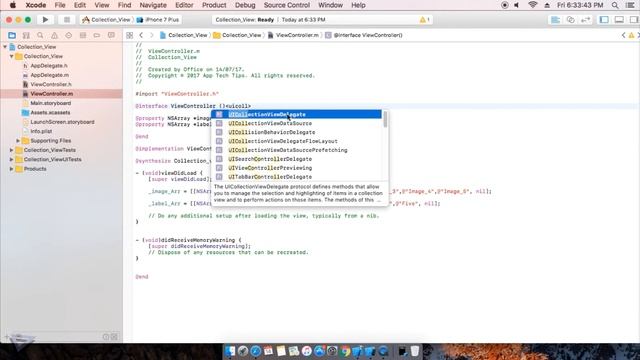
Task: Open @interface ViewController() jump bar segment
Action: [364, 36]
